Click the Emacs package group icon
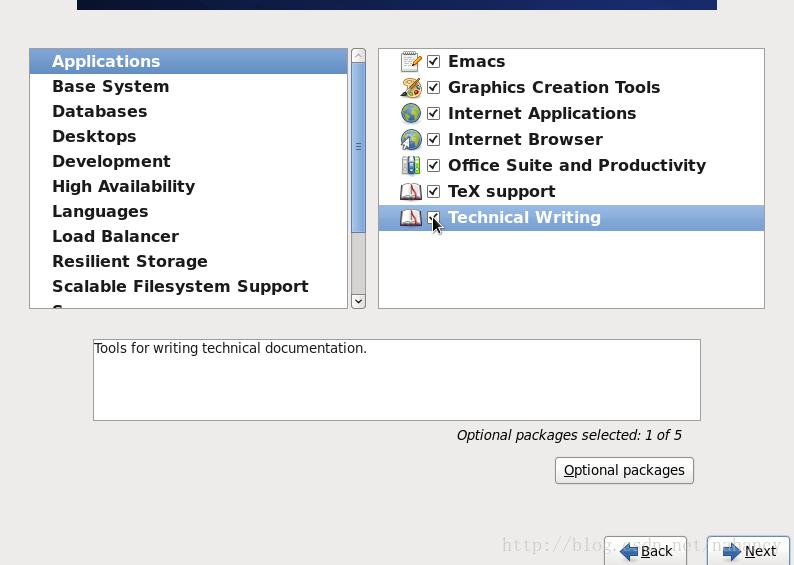Viewport: 794px width, 565px height. (411, 62)
